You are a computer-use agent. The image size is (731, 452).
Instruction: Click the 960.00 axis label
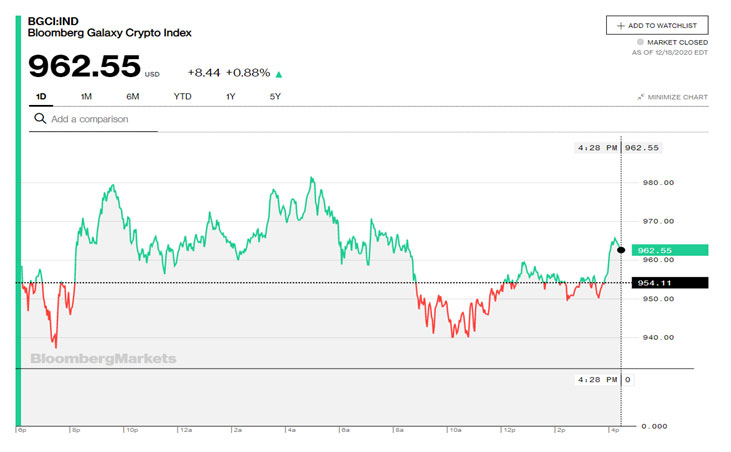click(x=658, y=260)
